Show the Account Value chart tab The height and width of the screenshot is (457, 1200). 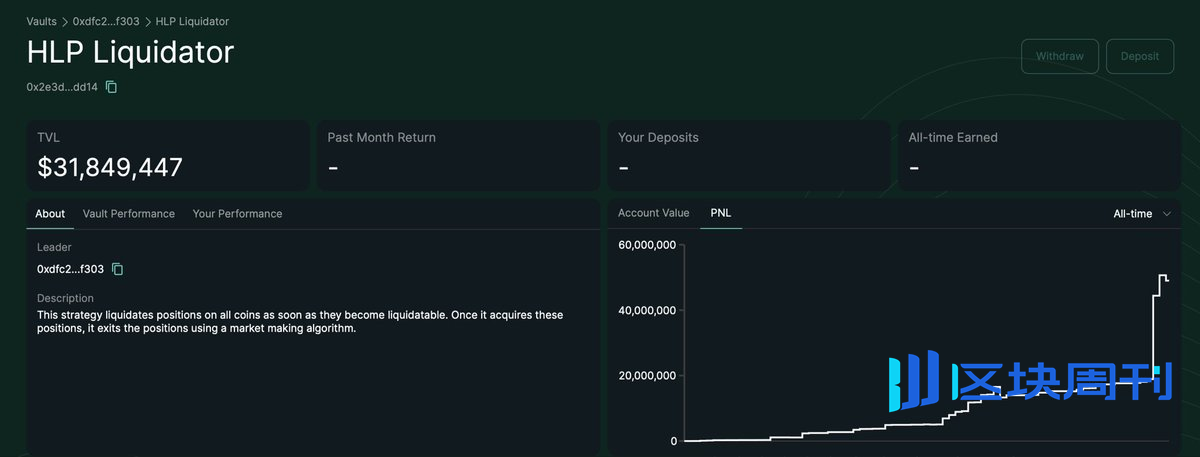[653, 213]
